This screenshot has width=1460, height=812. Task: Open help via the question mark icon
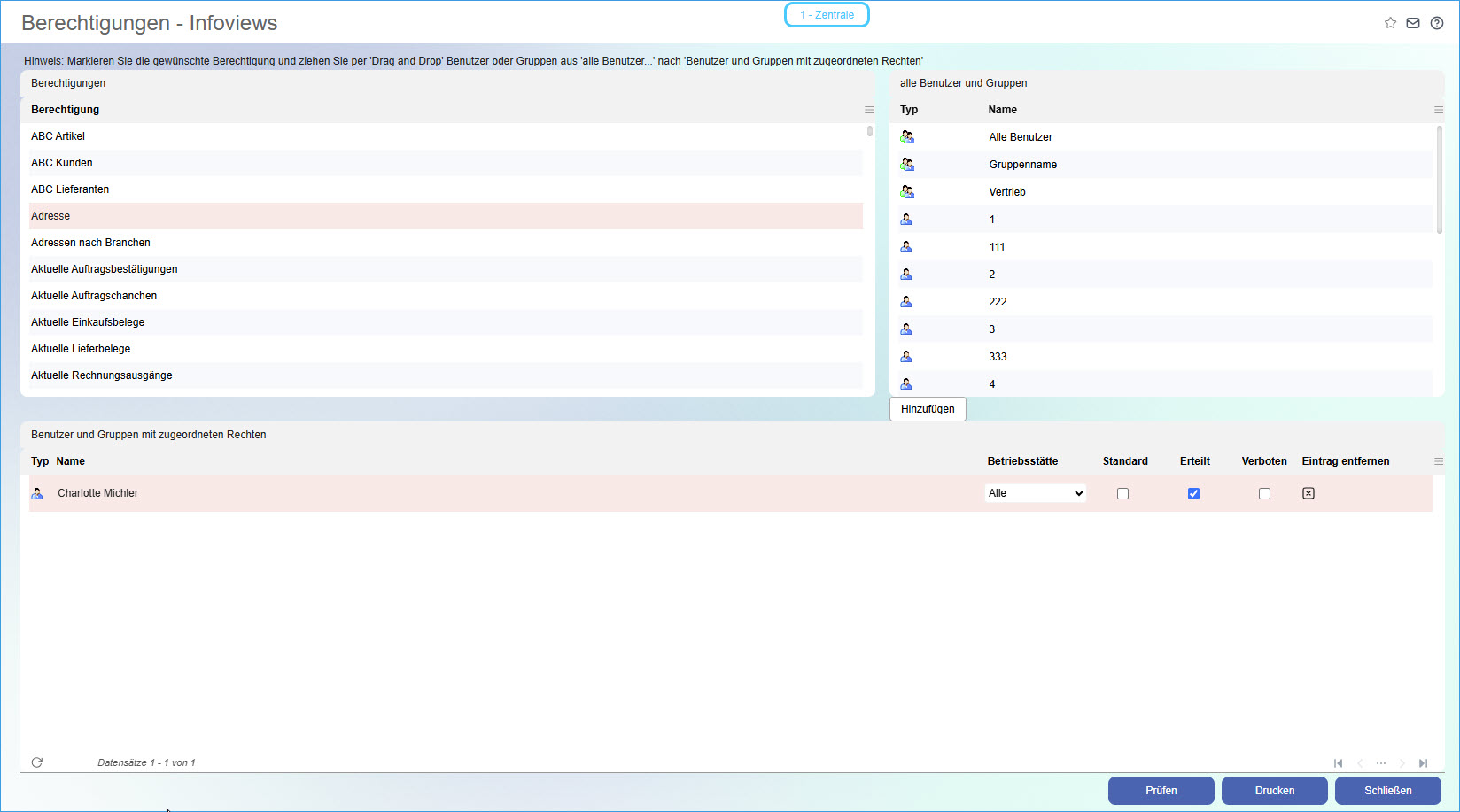pyautogui.click(x=1437, y=23)
